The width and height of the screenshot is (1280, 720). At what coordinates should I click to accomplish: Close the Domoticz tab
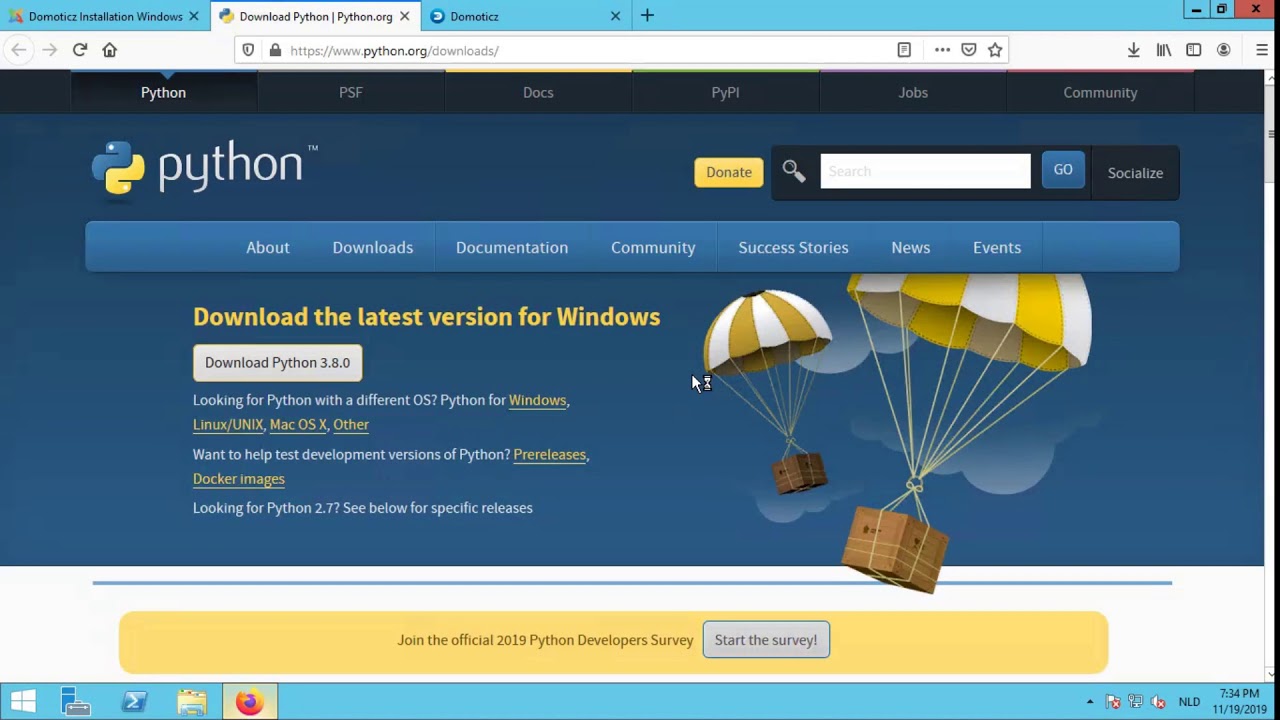pyautogui.click(x=615, y=16)
